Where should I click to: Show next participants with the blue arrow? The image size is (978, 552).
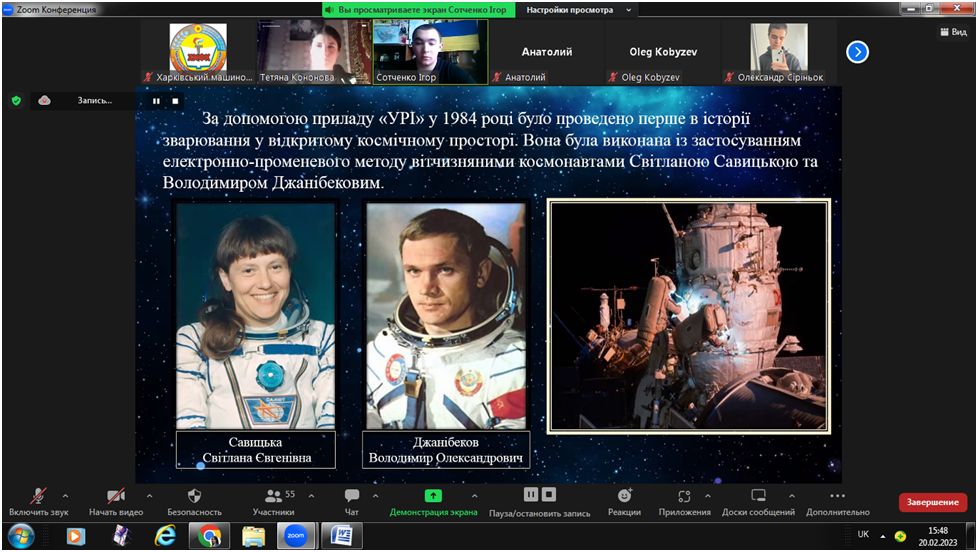coord(858,52)
